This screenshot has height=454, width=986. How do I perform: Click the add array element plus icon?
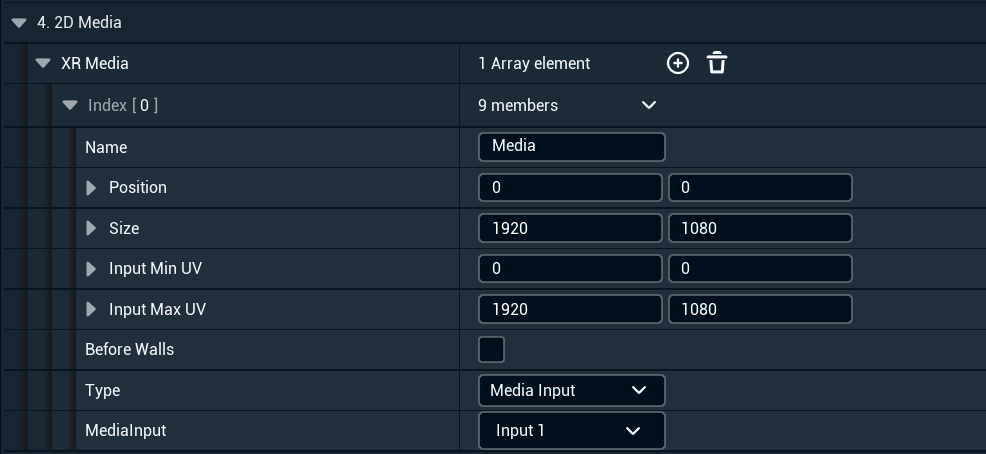(x=678, y=63)
